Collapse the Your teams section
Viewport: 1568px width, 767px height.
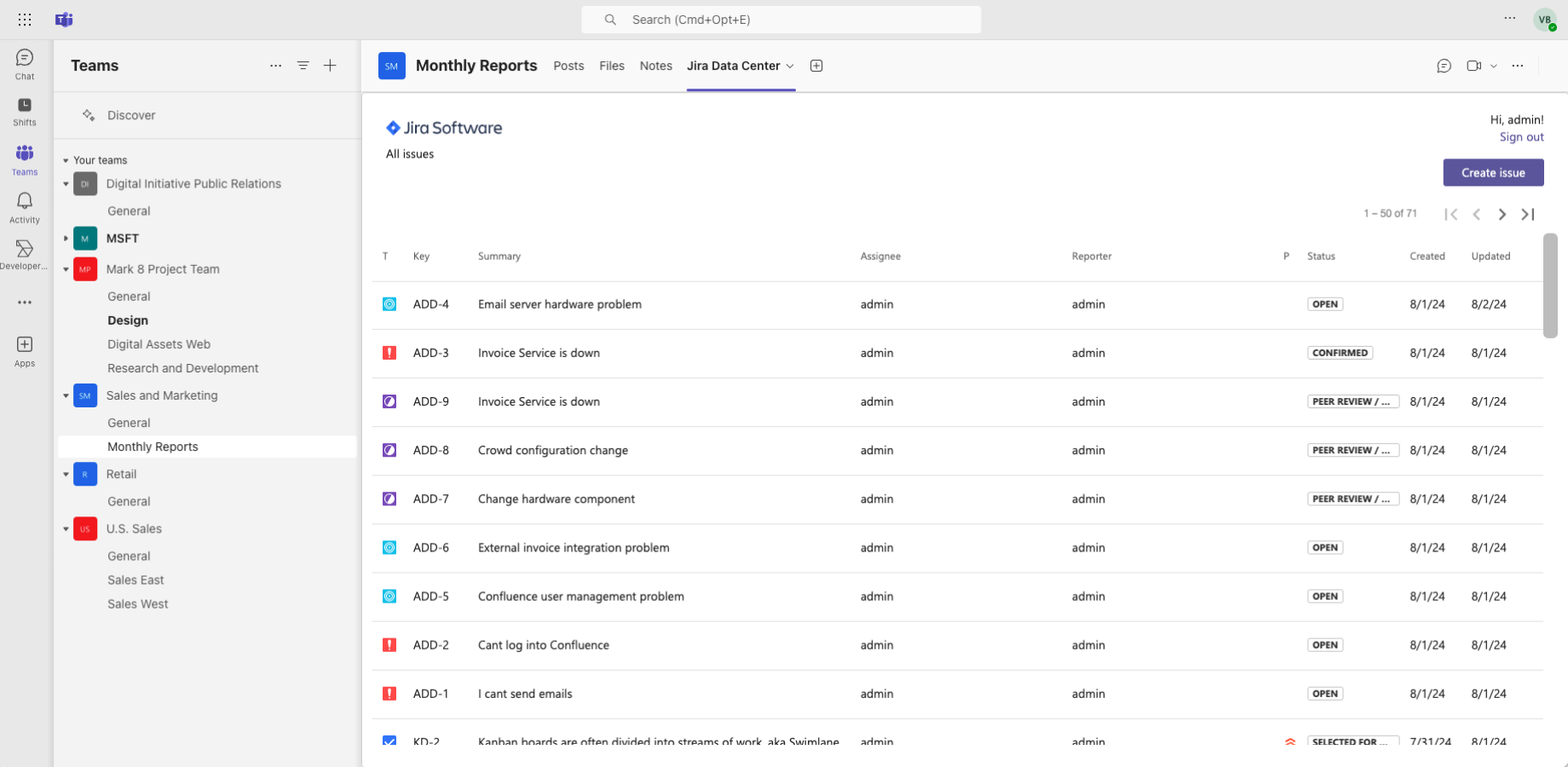66,160
